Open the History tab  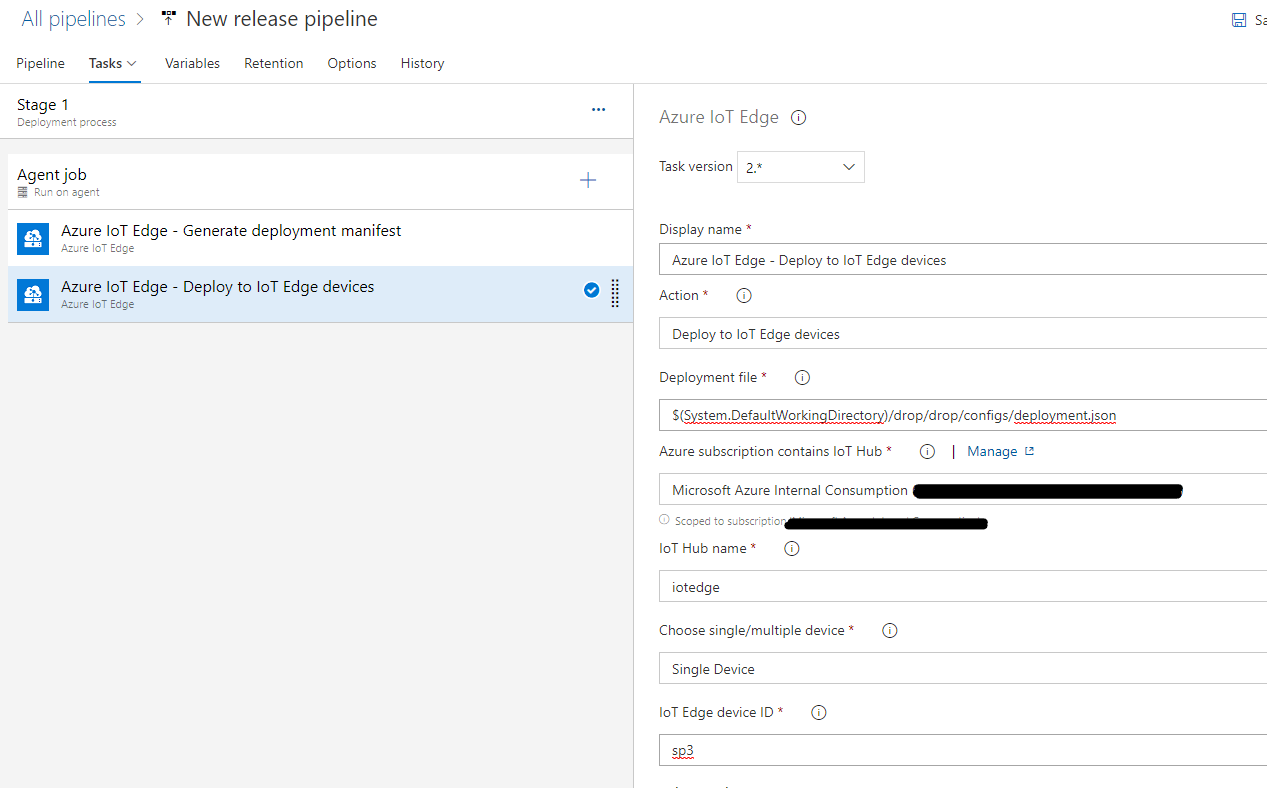pos(422,63)
